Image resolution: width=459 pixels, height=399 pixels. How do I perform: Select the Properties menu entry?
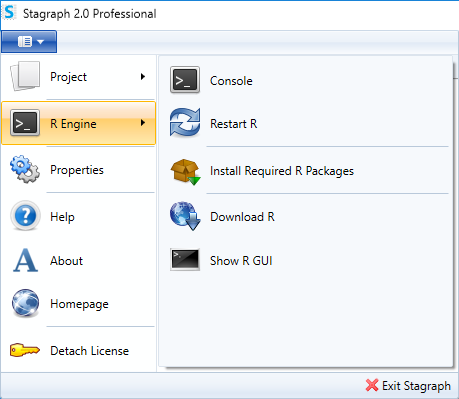(x=78, y=169)
